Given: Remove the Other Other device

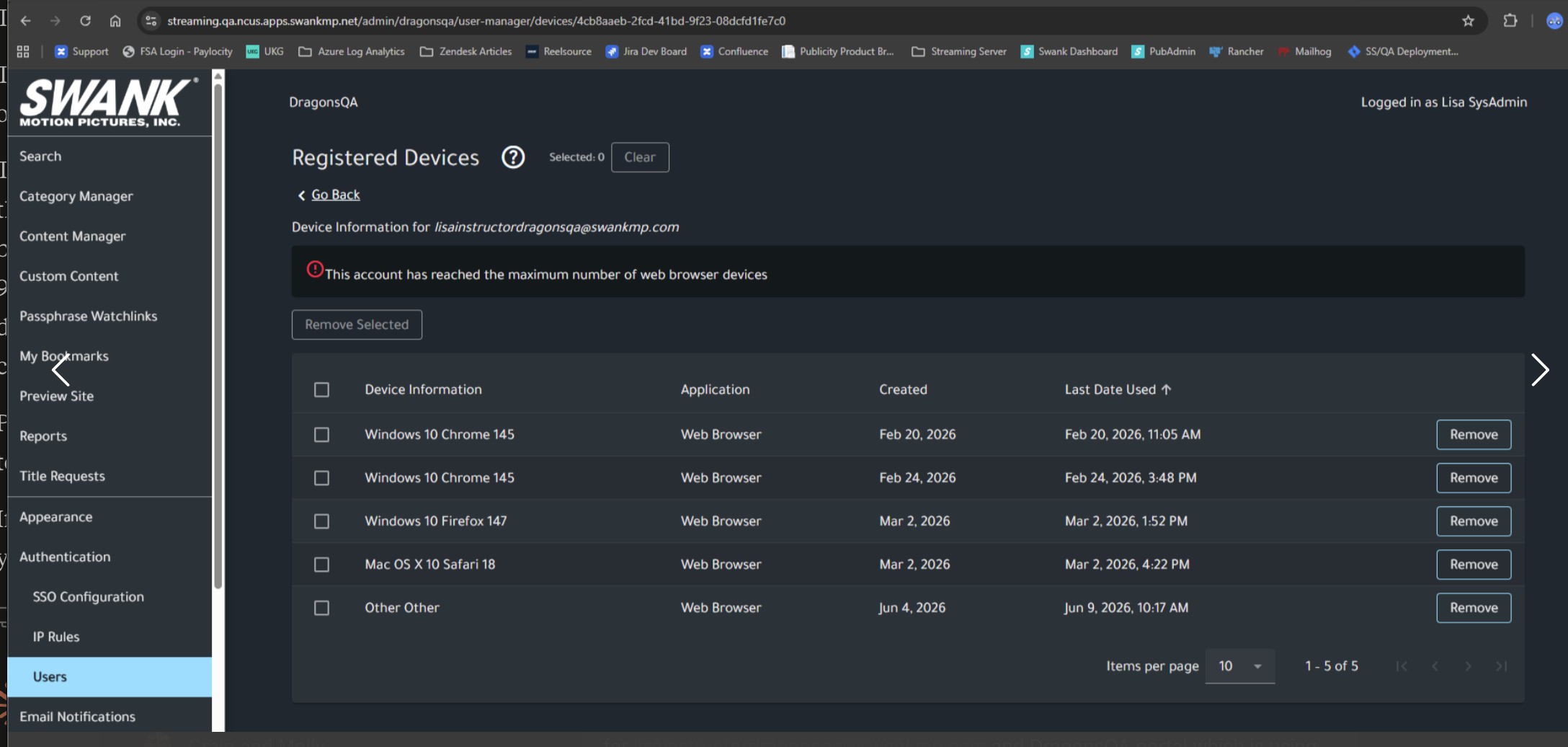Looking at the screenshot, I should [x=1474, y=608].
